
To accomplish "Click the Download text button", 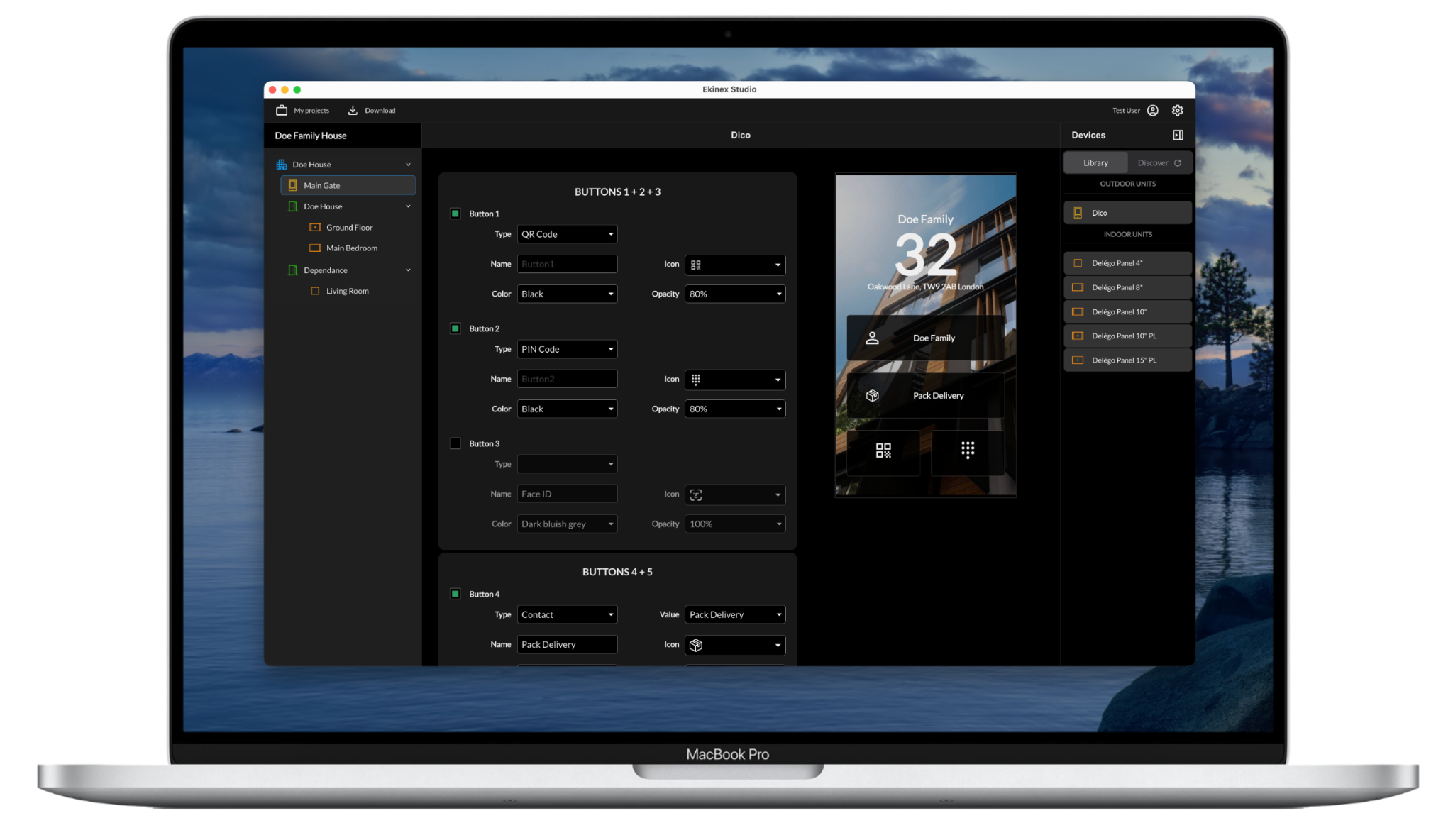I will [x=380, y=111].
